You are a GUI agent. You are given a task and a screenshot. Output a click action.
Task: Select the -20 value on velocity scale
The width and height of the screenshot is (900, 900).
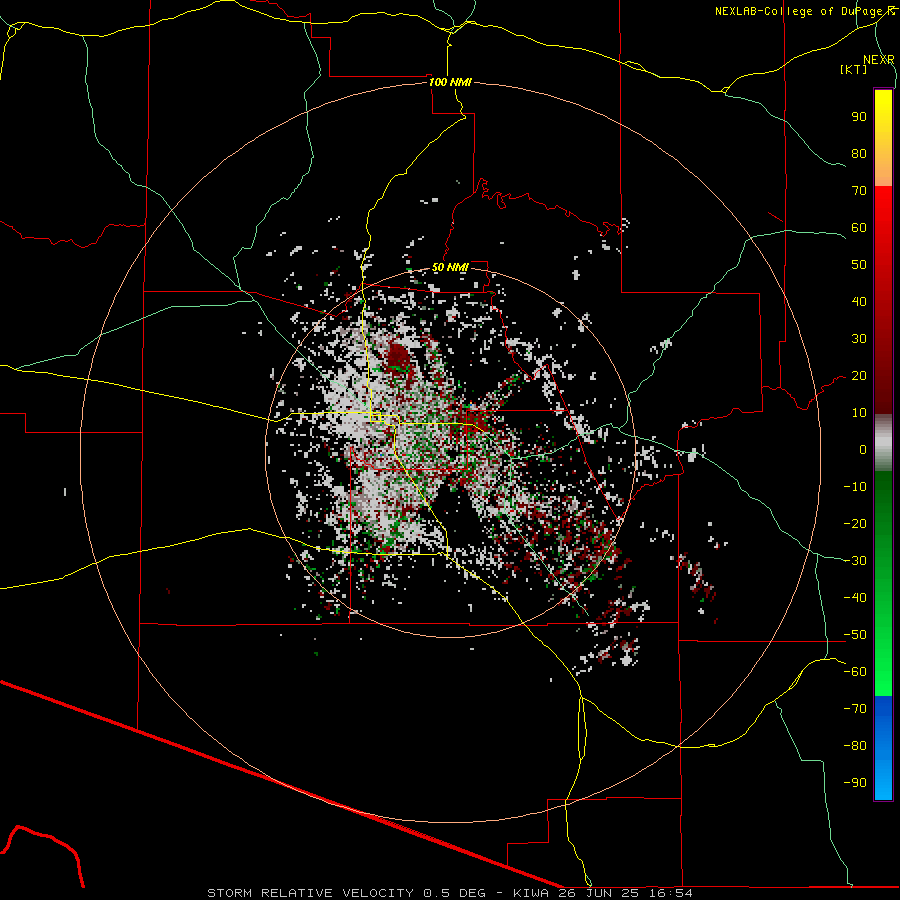(x=855, y=524)
